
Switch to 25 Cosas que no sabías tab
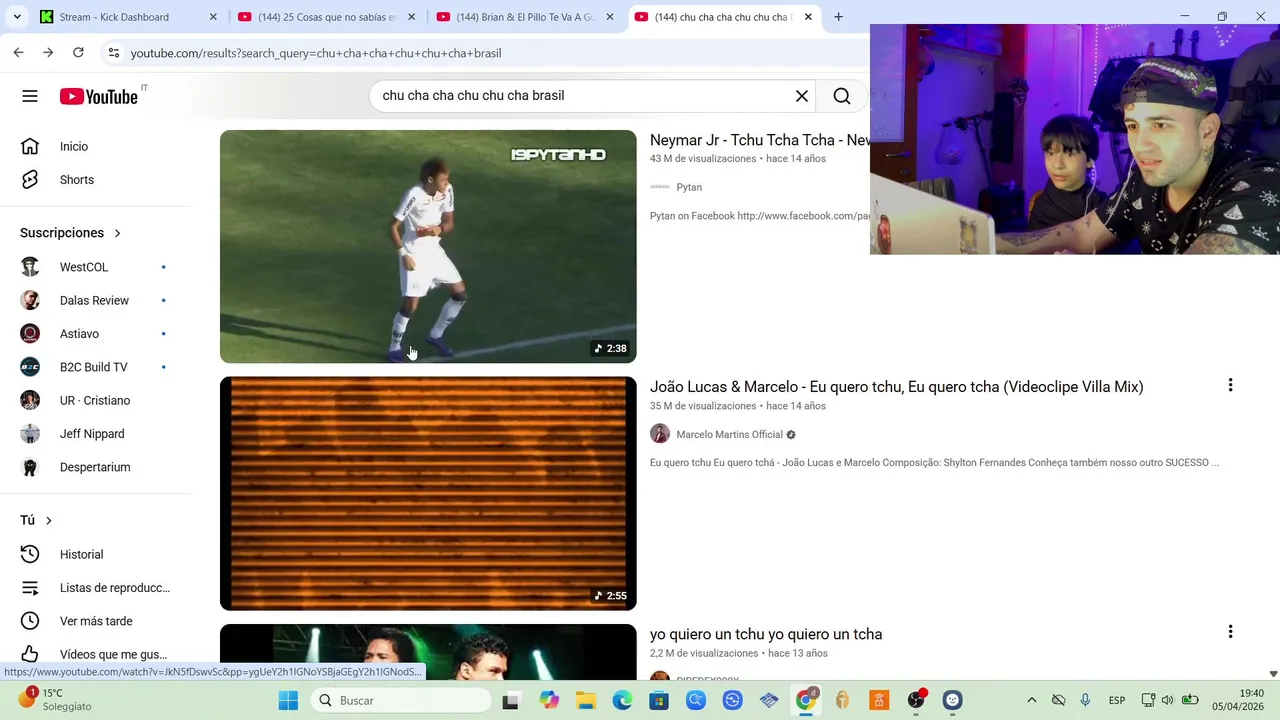pyautogui.click(x=327, y=17)
